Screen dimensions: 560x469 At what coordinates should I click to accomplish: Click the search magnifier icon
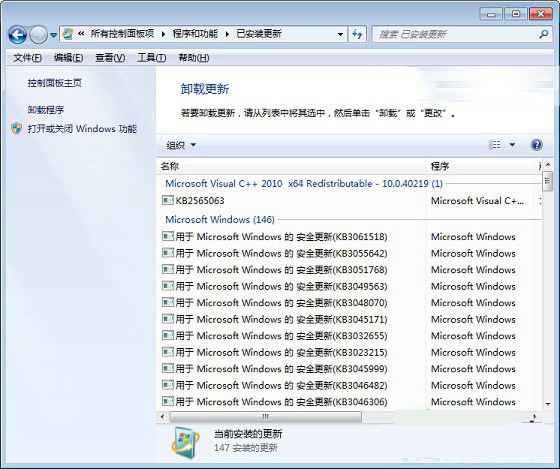tap(543, 34)
